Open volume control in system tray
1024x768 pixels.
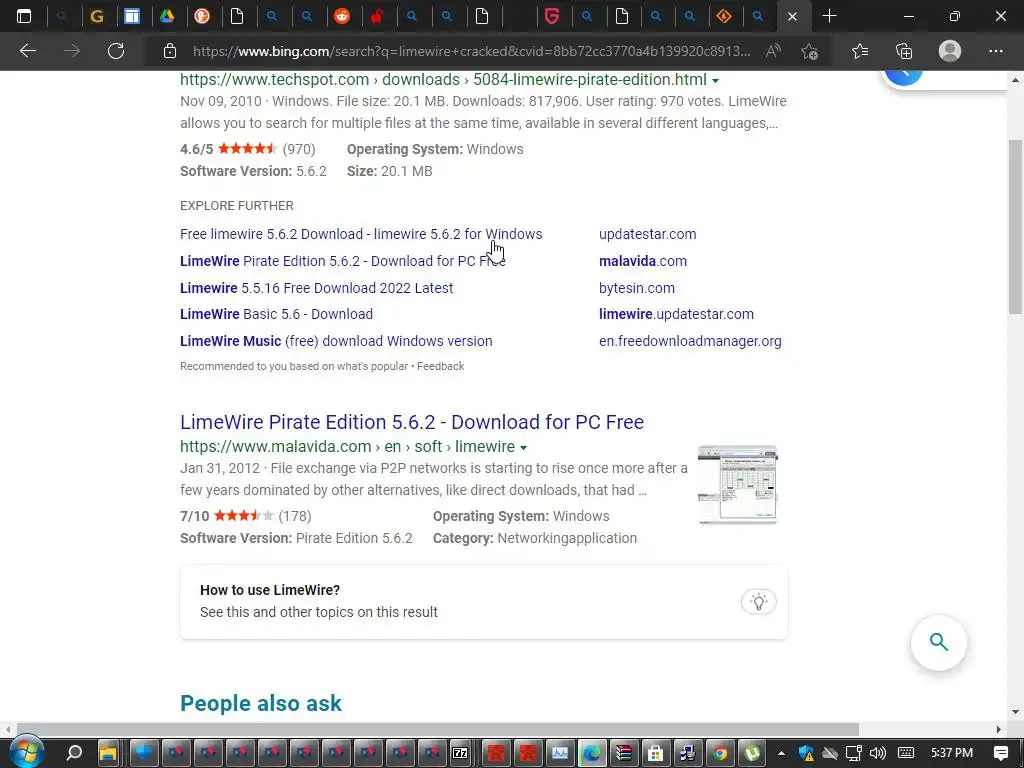point(878,753)
